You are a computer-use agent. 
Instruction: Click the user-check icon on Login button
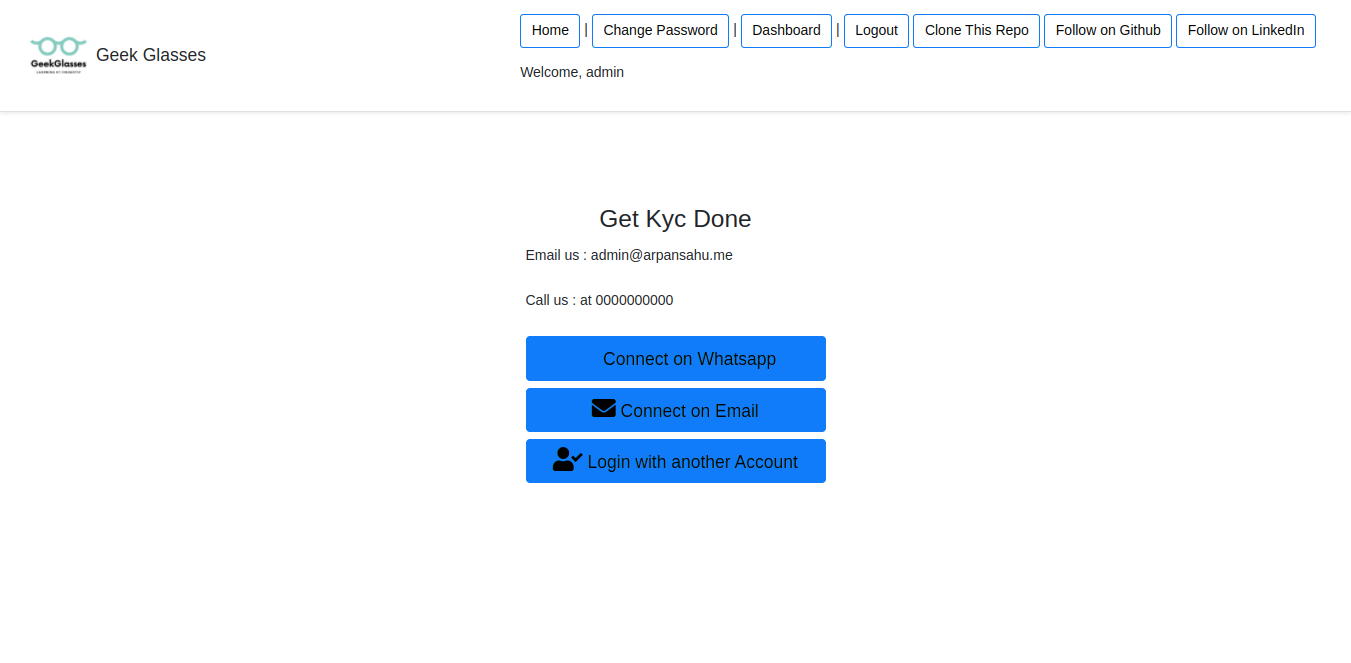567,460
